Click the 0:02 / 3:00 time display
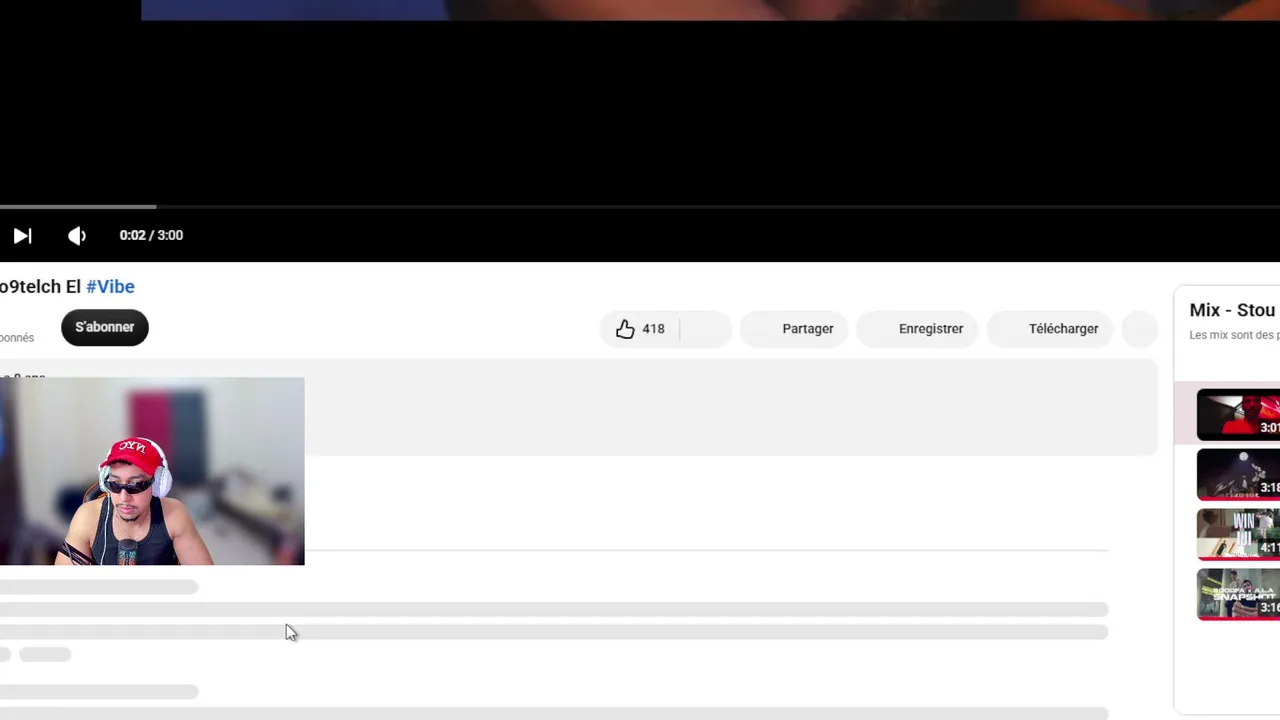 [x=151, y=236]
